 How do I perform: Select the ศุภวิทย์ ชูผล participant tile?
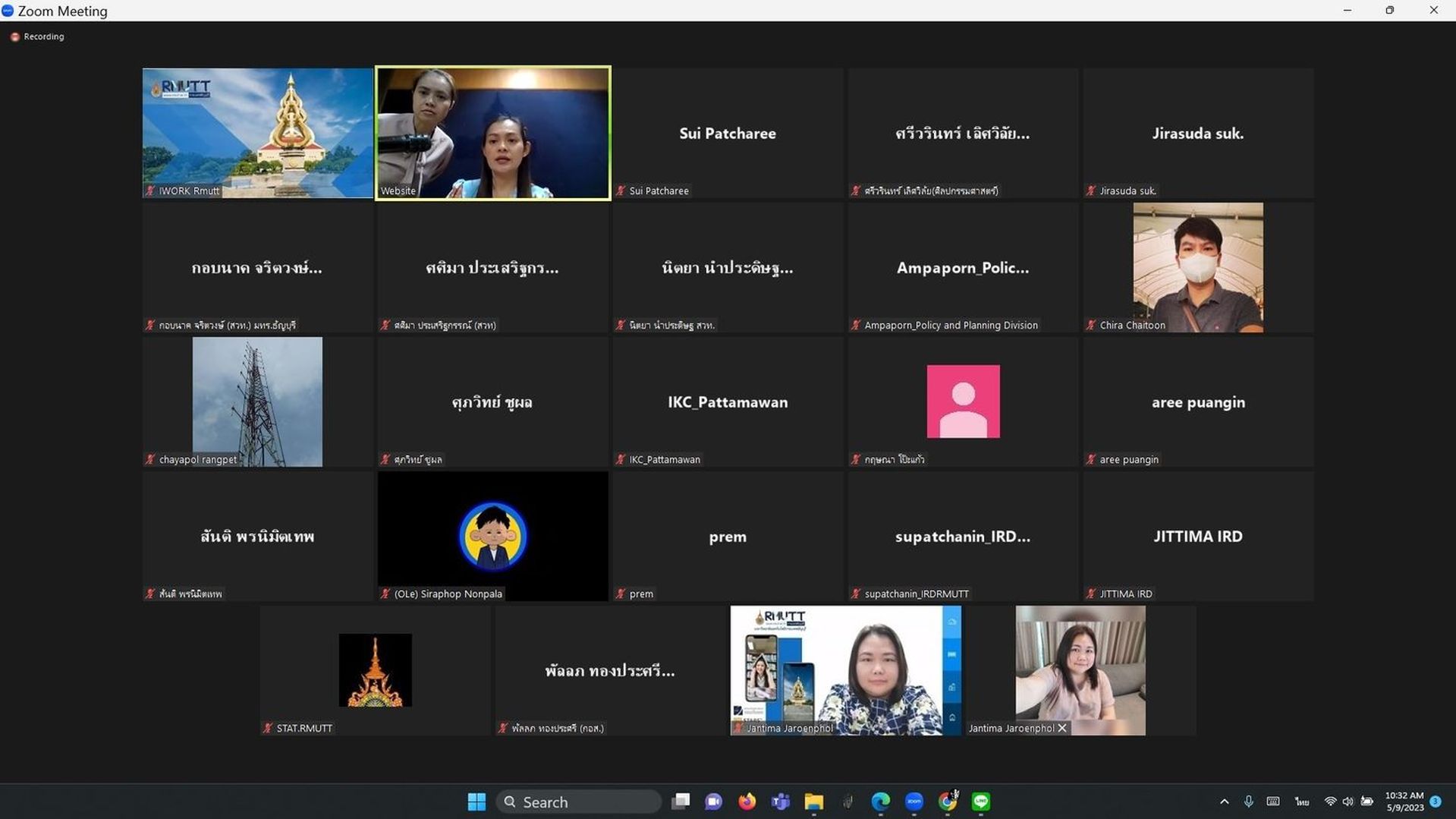[x=492, y=402]
